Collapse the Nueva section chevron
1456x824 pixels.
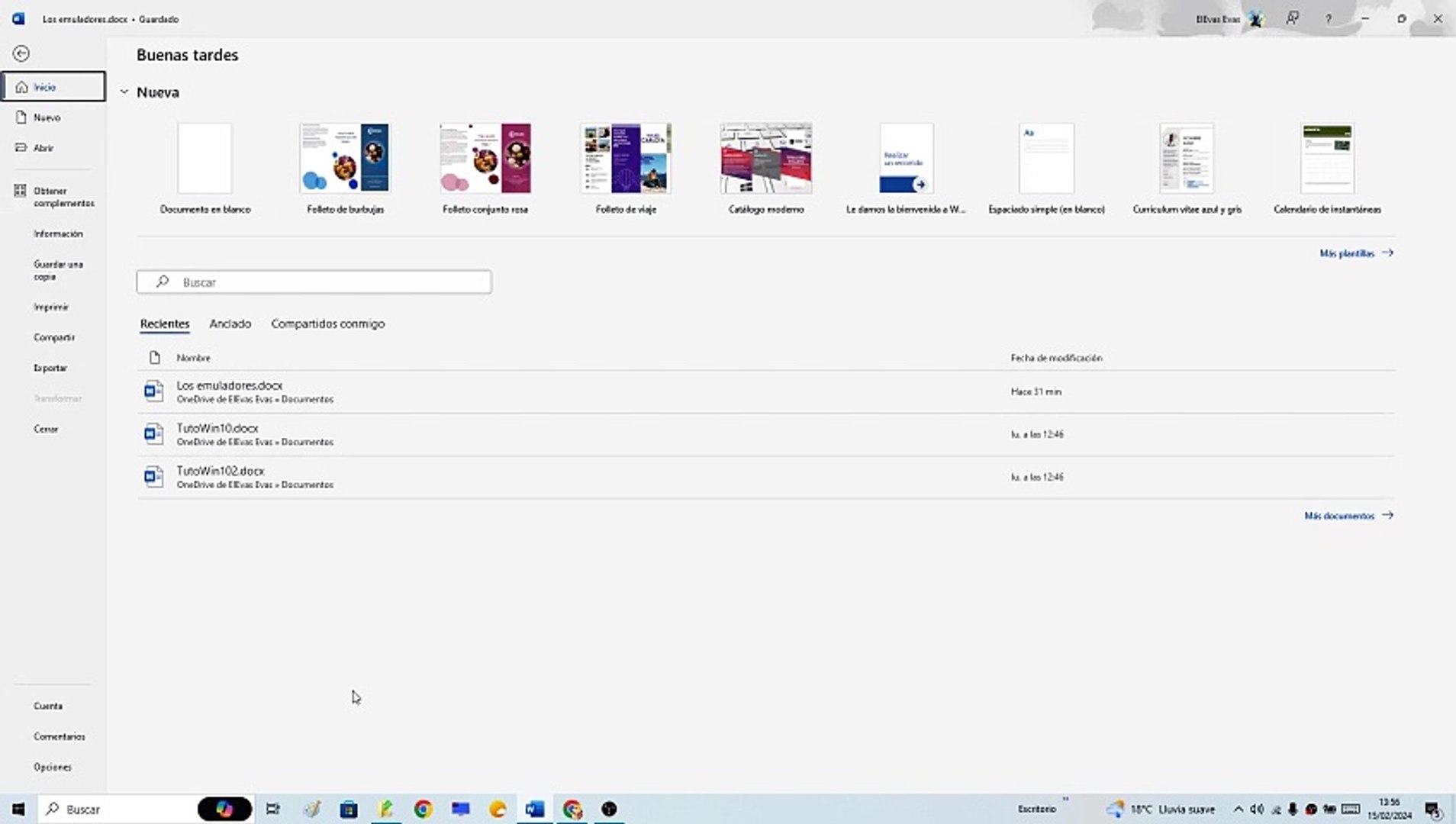[124, 92]
